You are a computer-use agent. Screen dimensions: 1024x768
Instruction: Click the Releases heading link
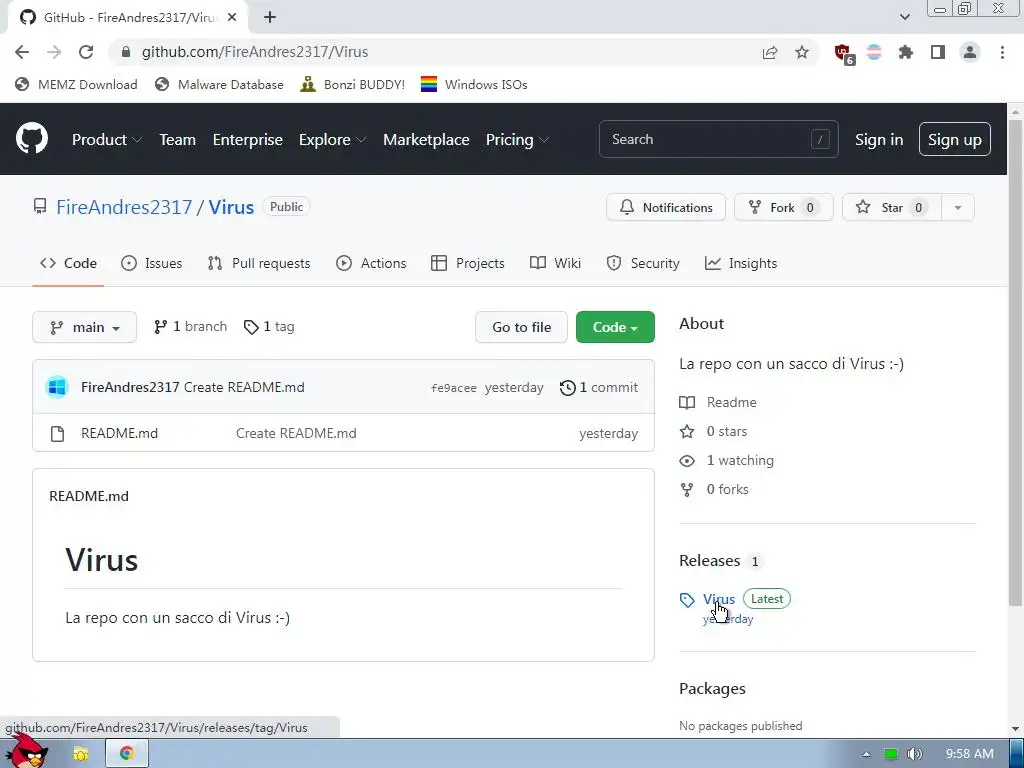709,561
